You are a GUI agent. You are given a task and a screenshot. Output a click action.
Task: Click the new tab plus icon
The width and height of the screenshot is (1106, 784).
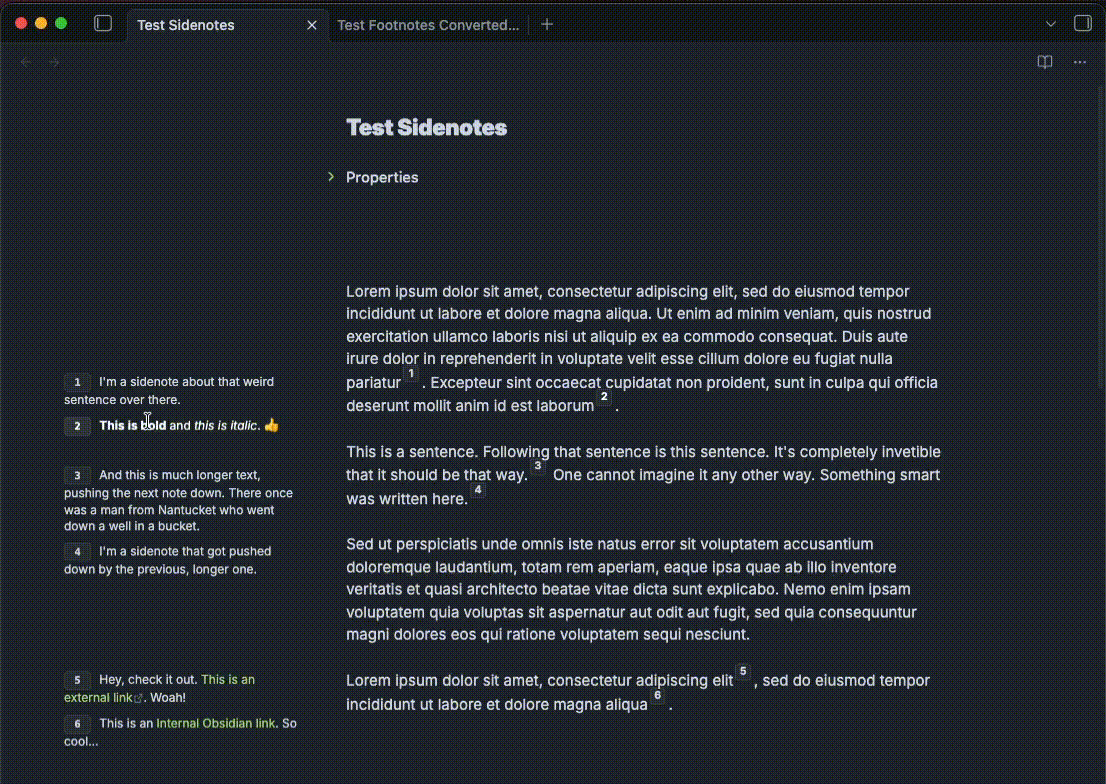[x=546, y=24]
